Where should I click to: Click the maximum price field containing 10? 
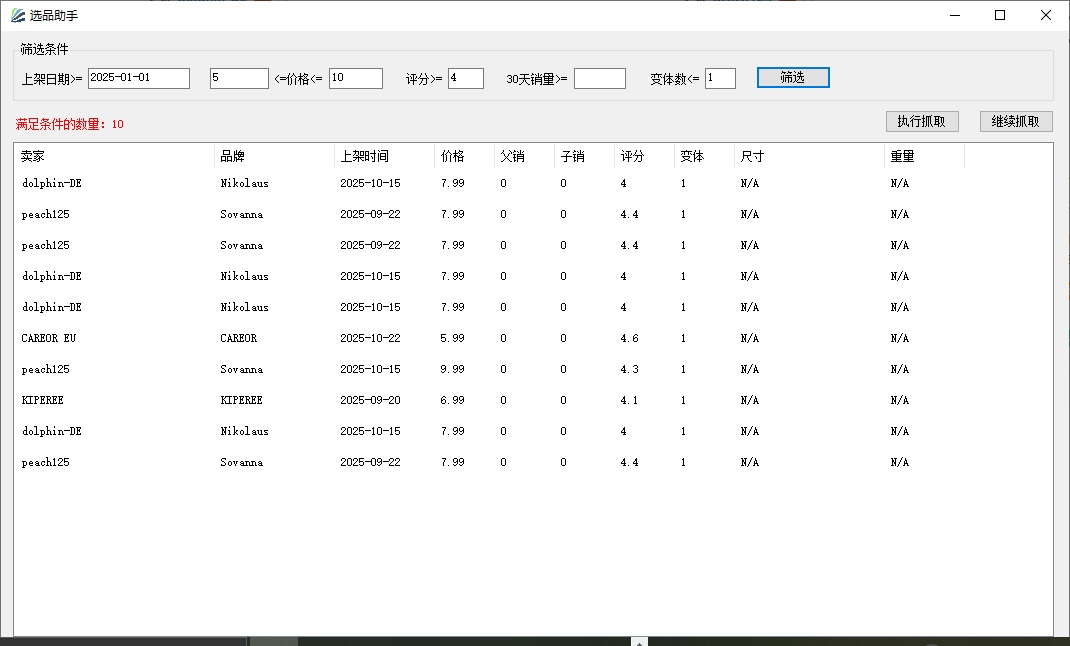coord(355,78)
